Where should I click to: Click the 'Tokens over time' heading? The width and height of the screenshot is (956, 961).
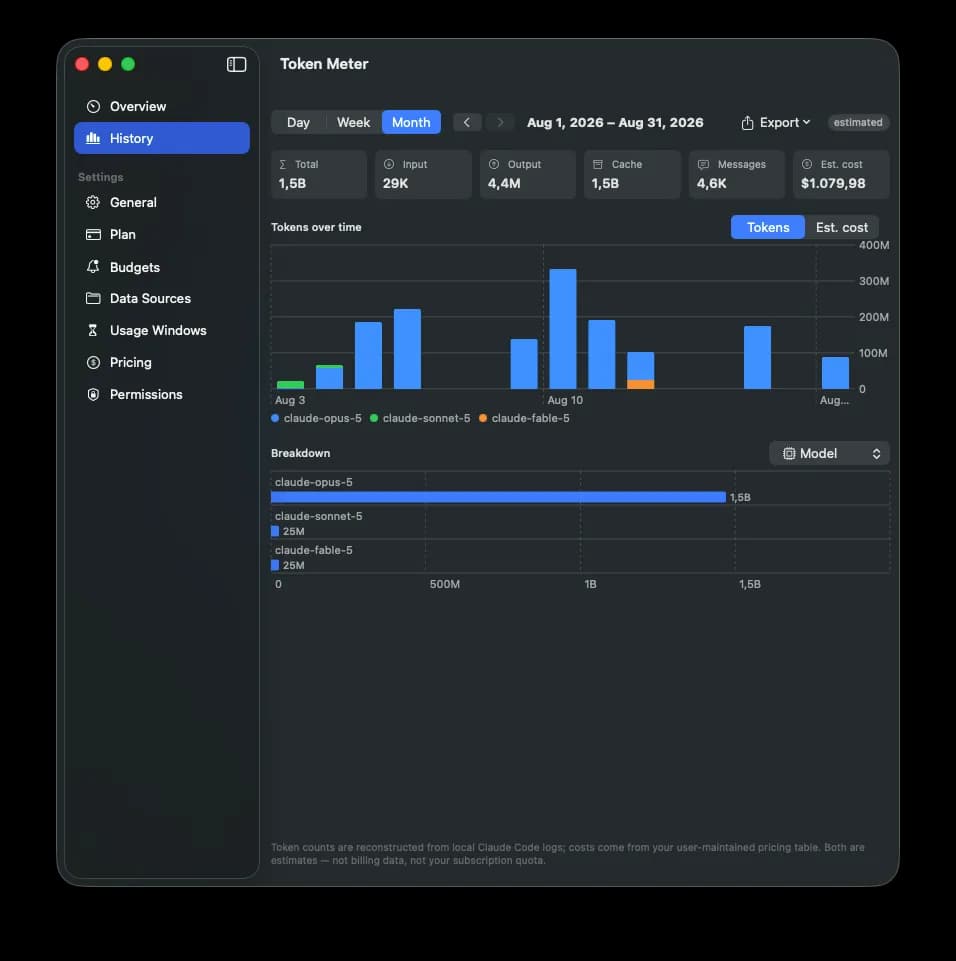316,227
